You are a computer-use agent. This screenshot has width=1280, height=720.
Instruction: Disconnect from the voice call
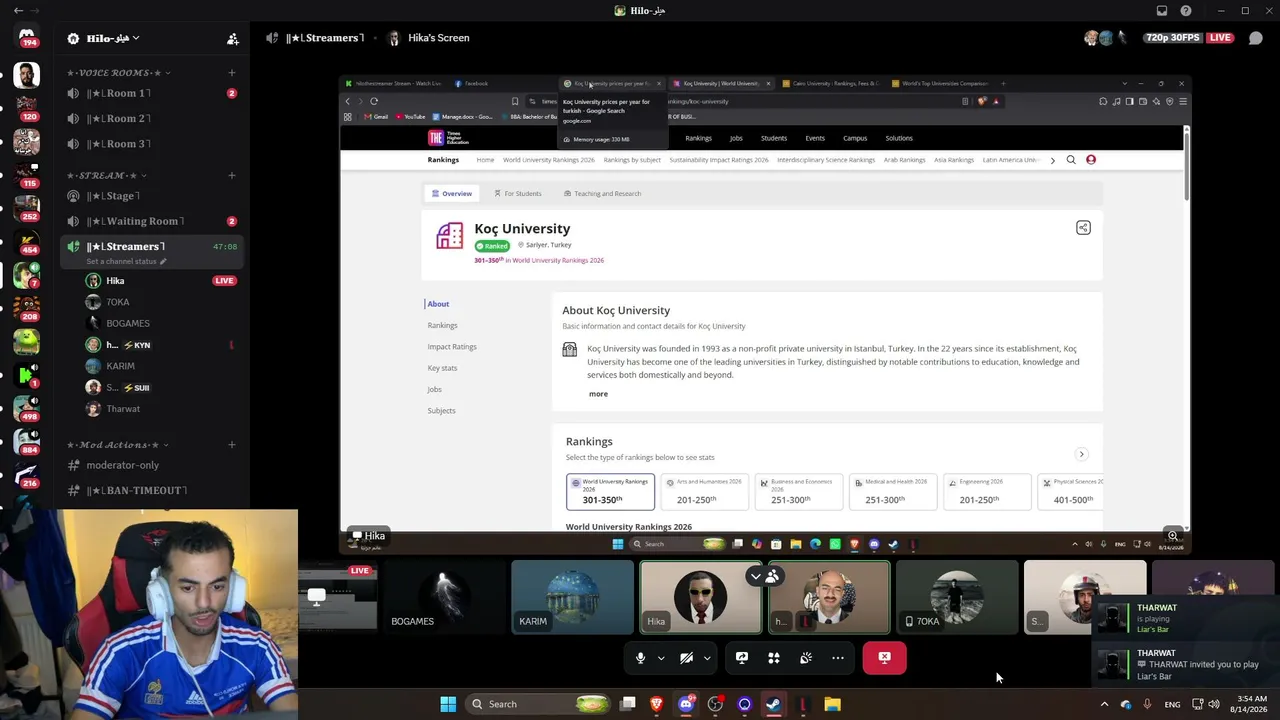click(884, 658)
